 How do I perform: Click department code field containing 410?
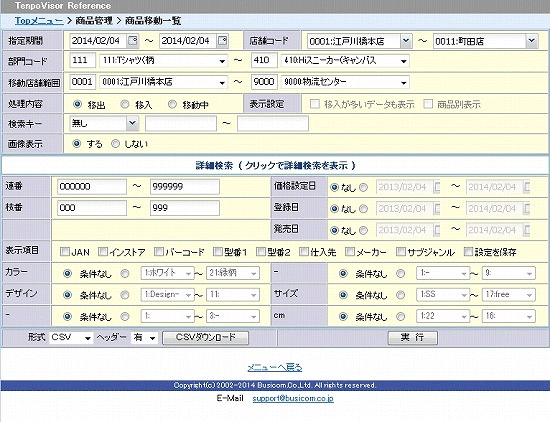pos(264,61)
